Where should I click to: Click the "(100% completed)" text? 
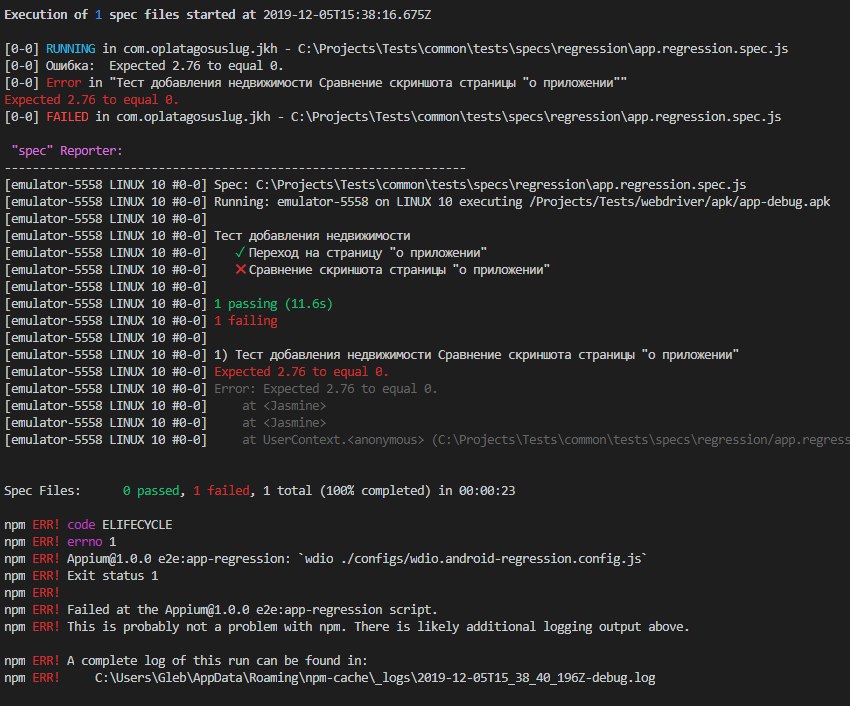[x=375, y=491]
